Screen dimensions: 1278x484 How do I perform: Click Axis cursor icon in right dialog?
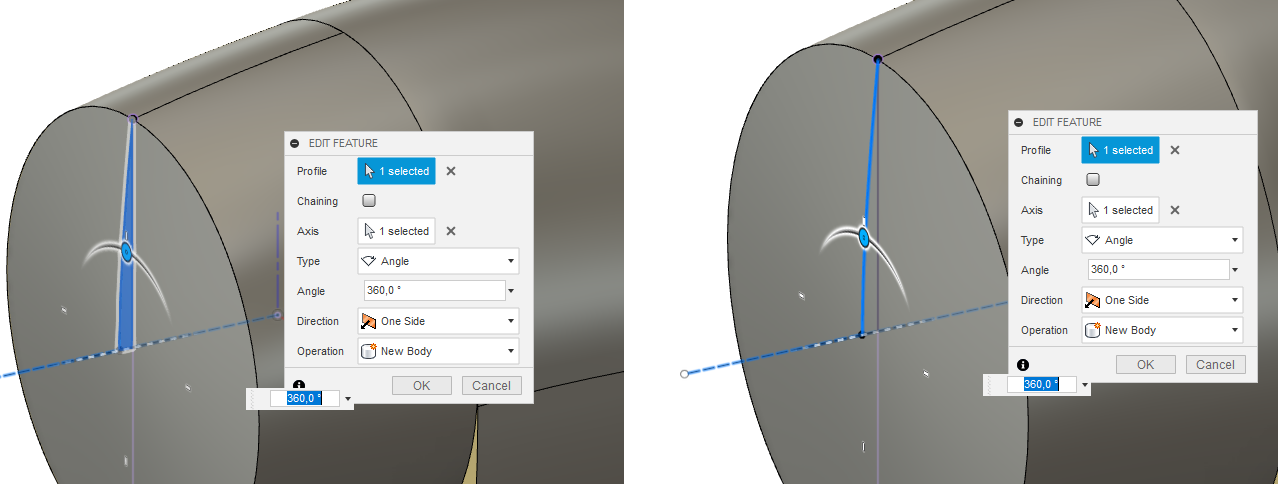coord(1094,210)
